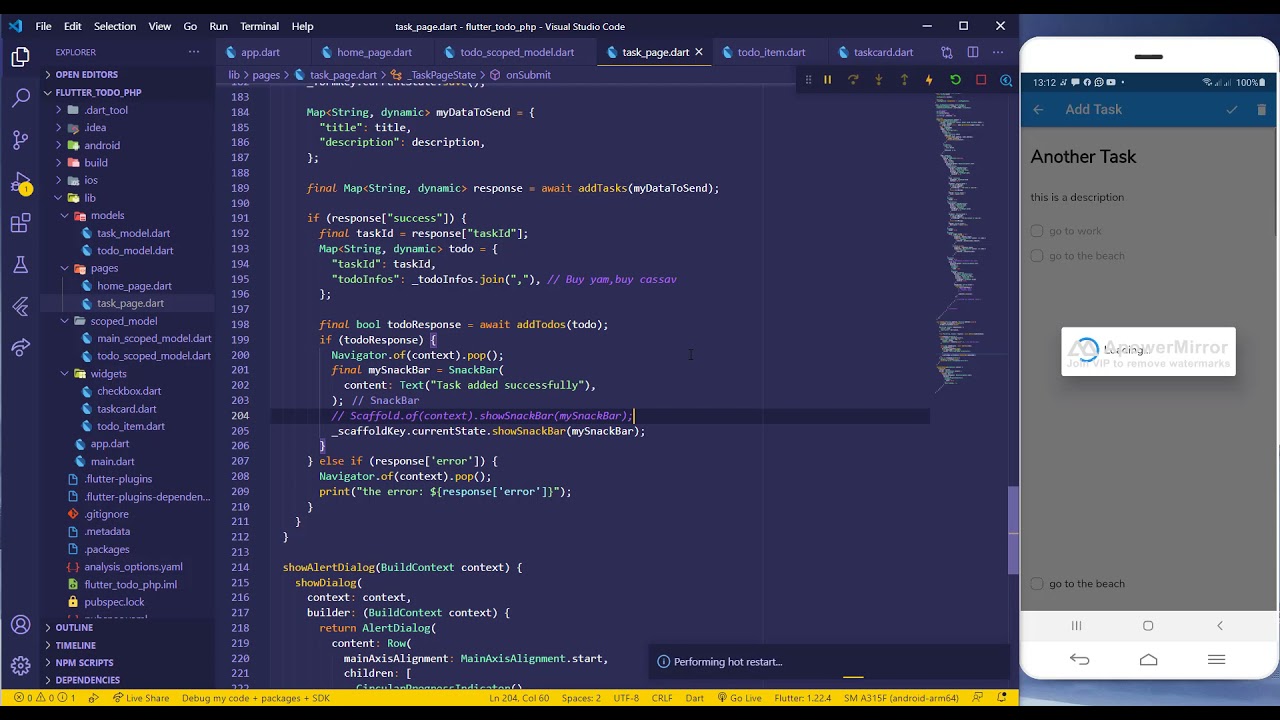Click Flutter: 1.22.4 version status item
This screenshot has height=720, width=1280.
tap(803, 698)
